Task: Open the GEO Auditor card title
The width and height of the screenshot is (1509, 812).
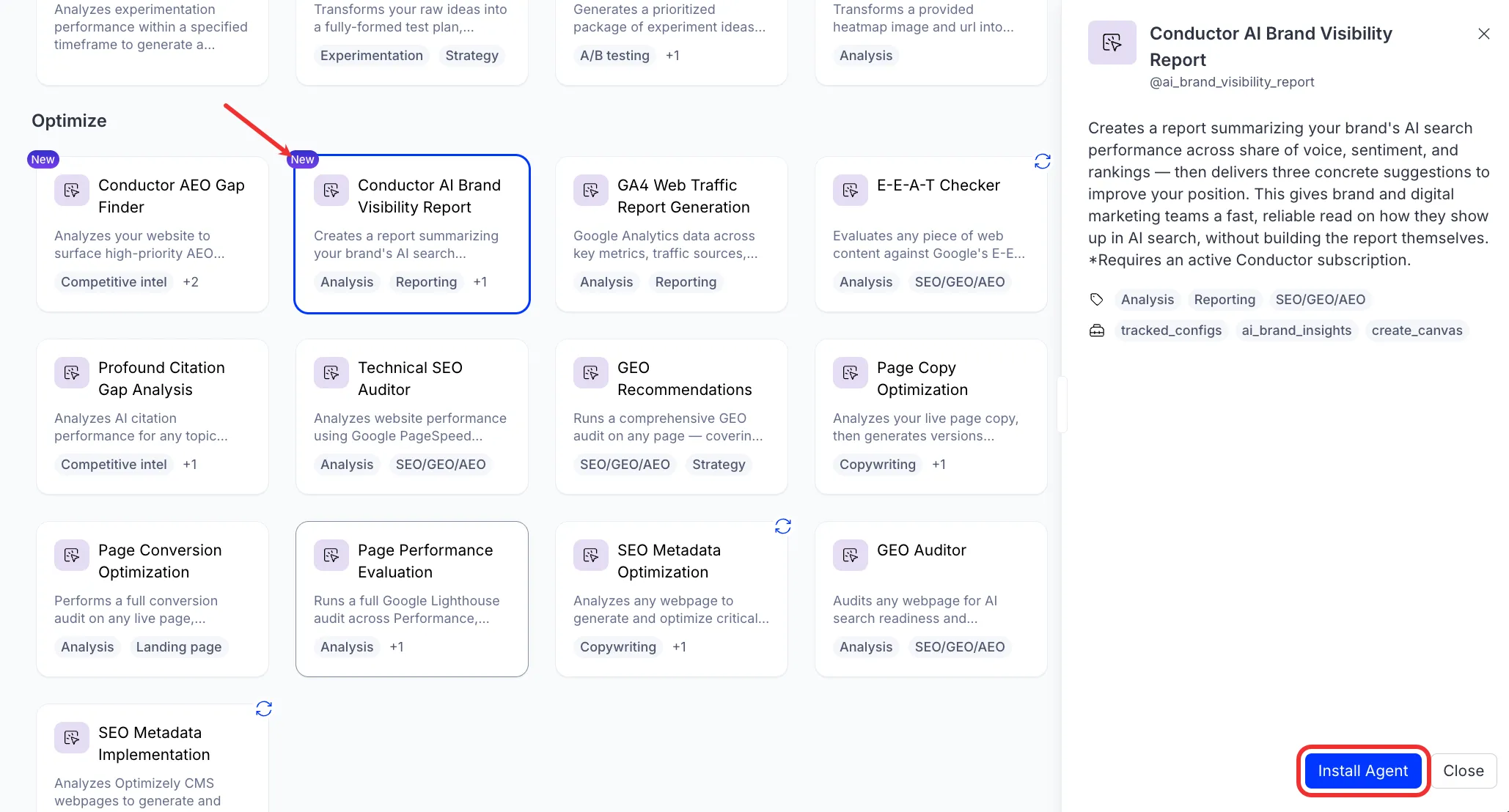Action: click(922, 550)
